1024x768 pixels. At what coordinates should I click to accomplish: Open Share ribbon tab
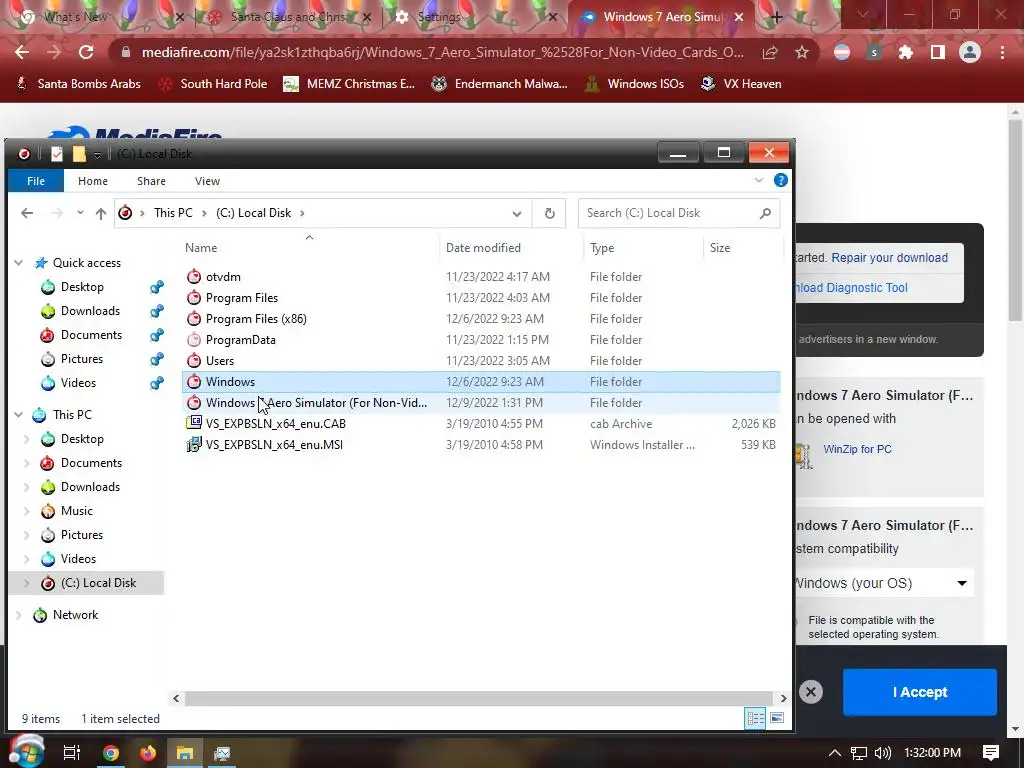(x=151, y=181)
